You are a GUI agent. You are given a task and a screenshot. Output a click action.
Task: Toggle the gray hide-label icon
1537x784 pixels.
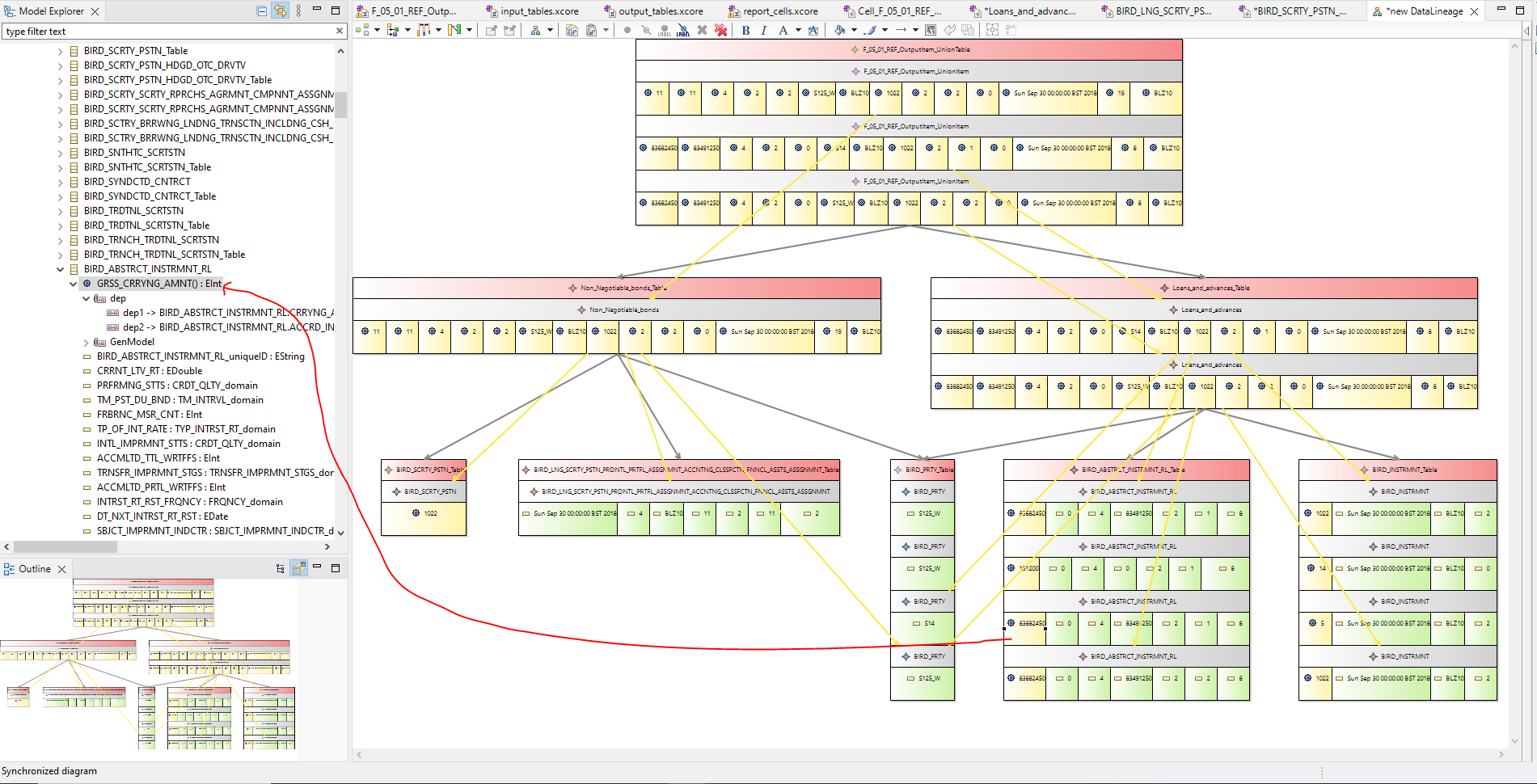click(x=664, y=32)
